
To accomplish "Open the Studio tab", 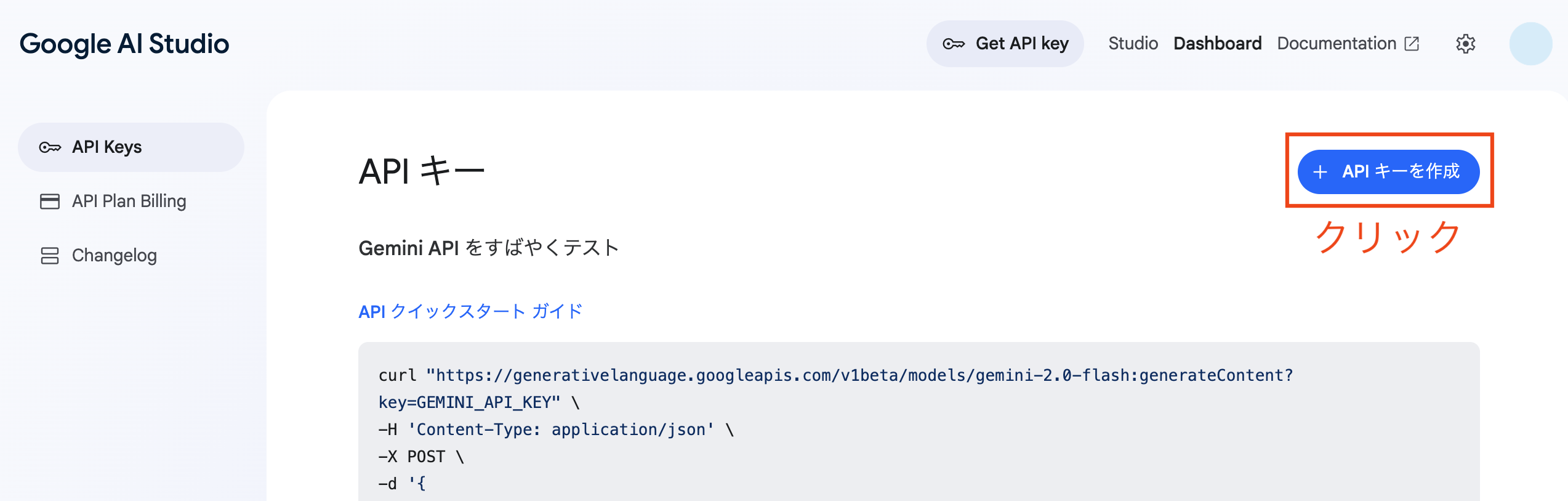I will (x=1133, y=44).
